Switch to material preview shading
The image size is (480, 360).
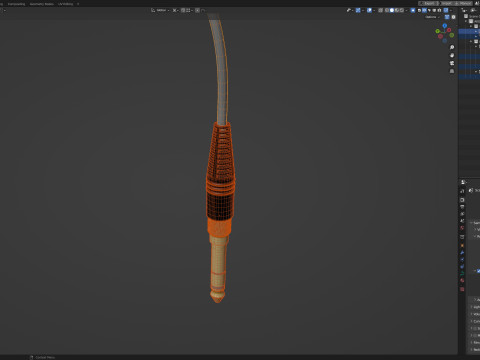click(397, 10)
